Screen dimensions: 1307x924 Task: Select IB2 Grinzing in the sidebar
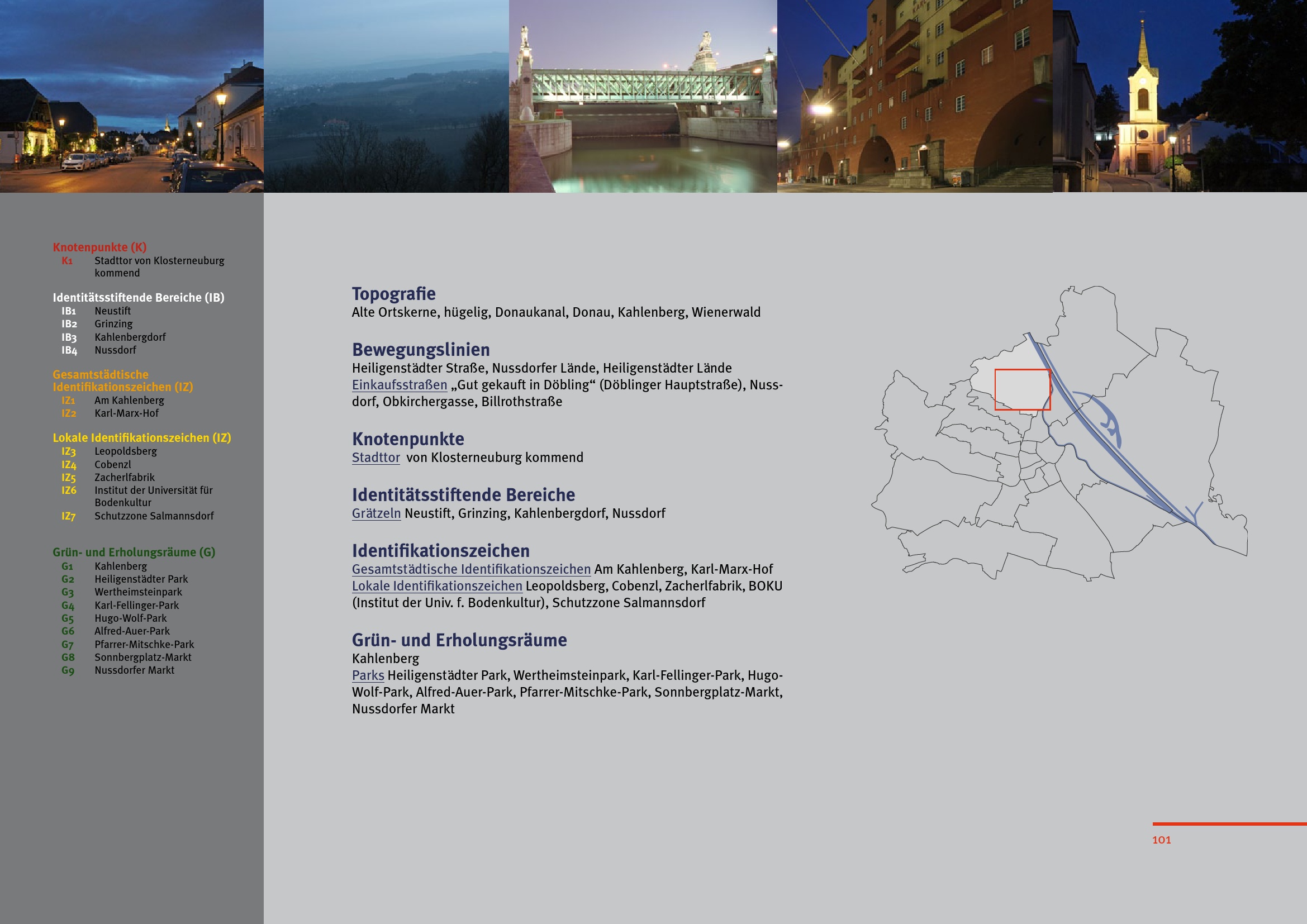113,325
